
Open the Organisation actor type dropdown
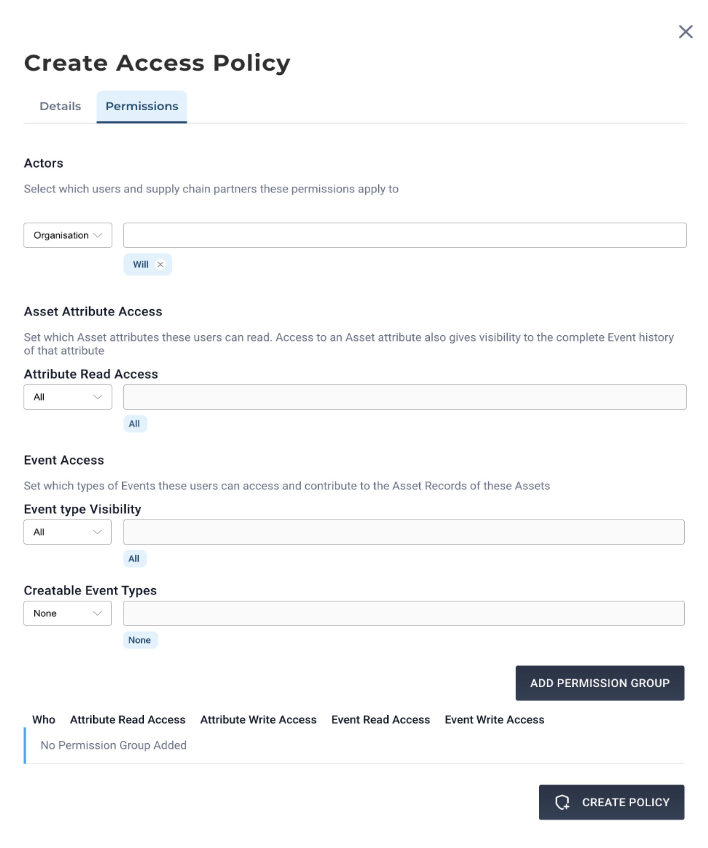68,235
